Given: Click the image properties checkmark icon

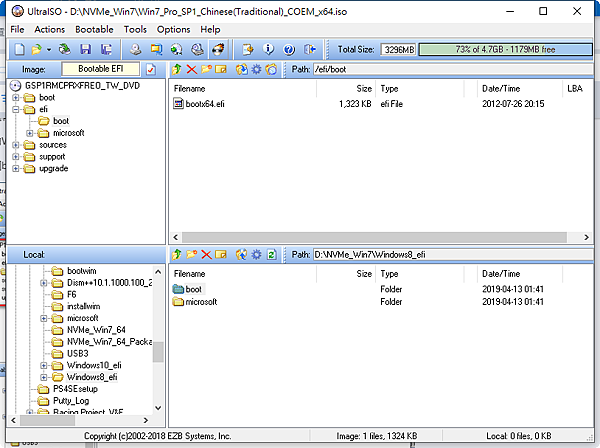Looking at the screenshot, I should tap(151, 70).
